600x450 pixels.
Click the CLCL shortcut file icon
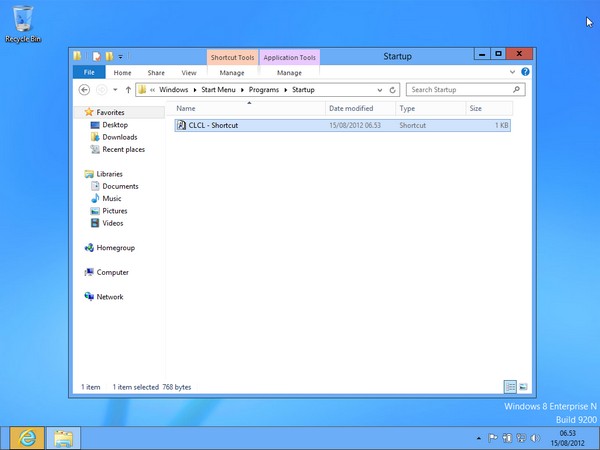[181, 125]
